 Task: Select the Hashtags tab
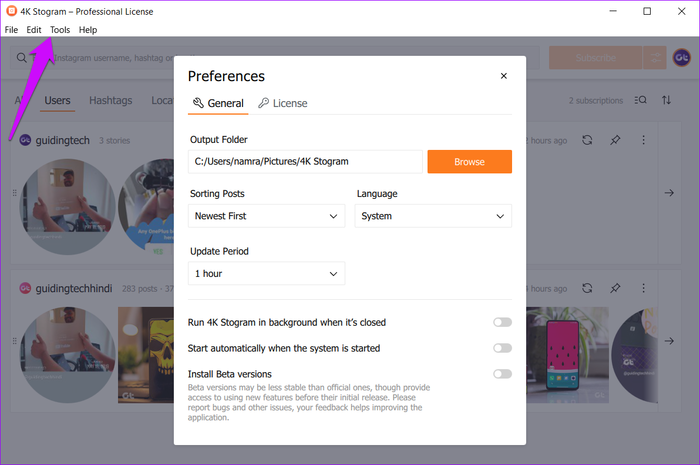pos(111,100)
